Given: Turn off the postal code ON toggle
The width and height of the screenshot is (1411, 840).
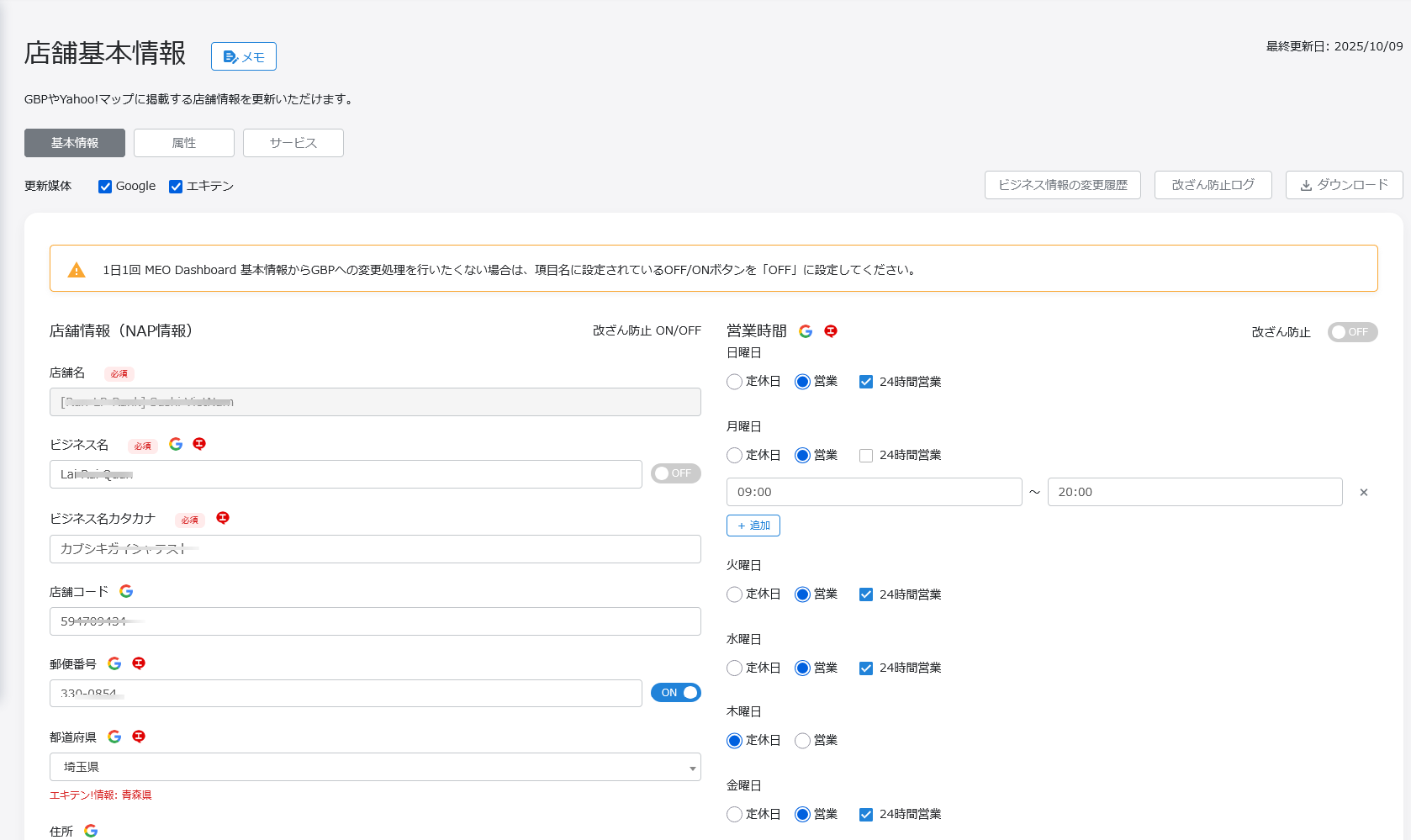Looking at the screenshot, I should point(675,693).
